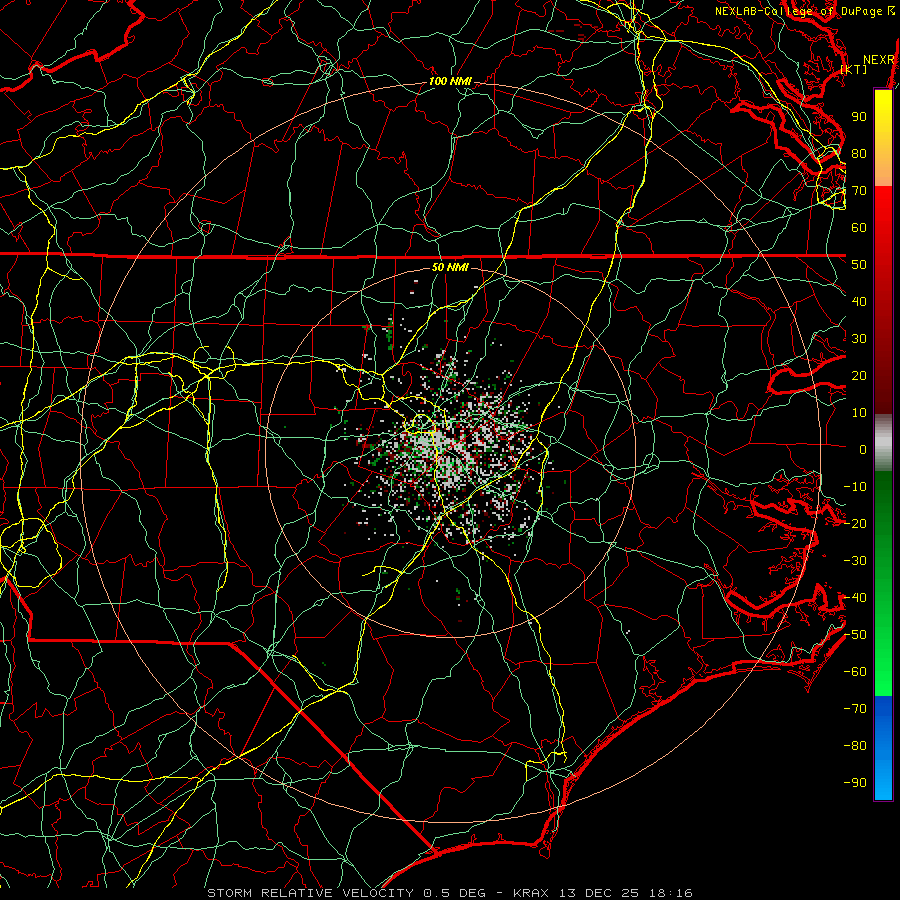This screenshot has height=900, width=900.
Task: Click the 30 knot scale label
Action: tap(859, 339)
